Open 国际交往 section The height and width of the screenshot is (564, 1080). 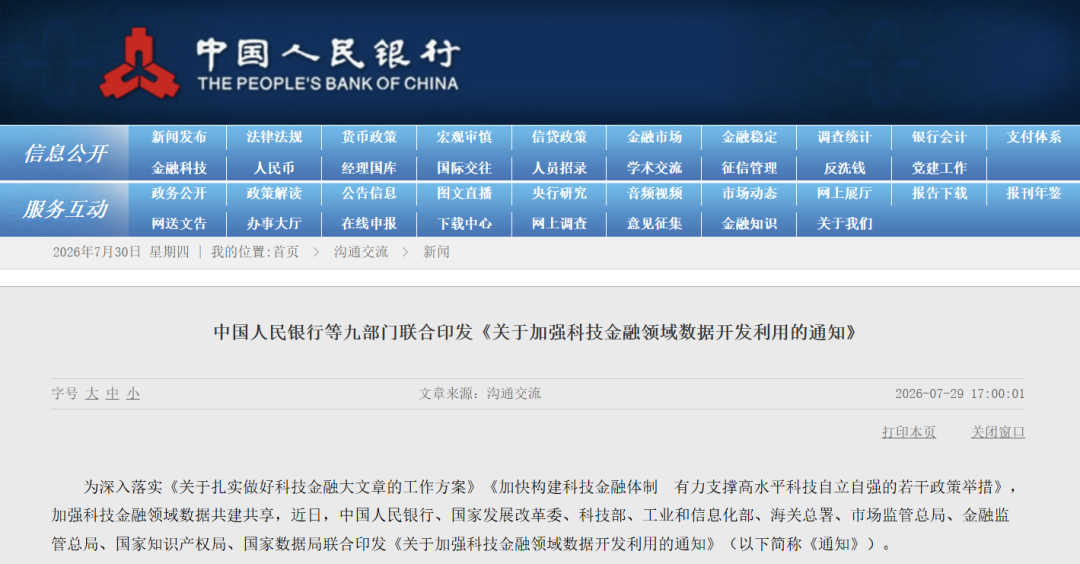pos(464,168)
